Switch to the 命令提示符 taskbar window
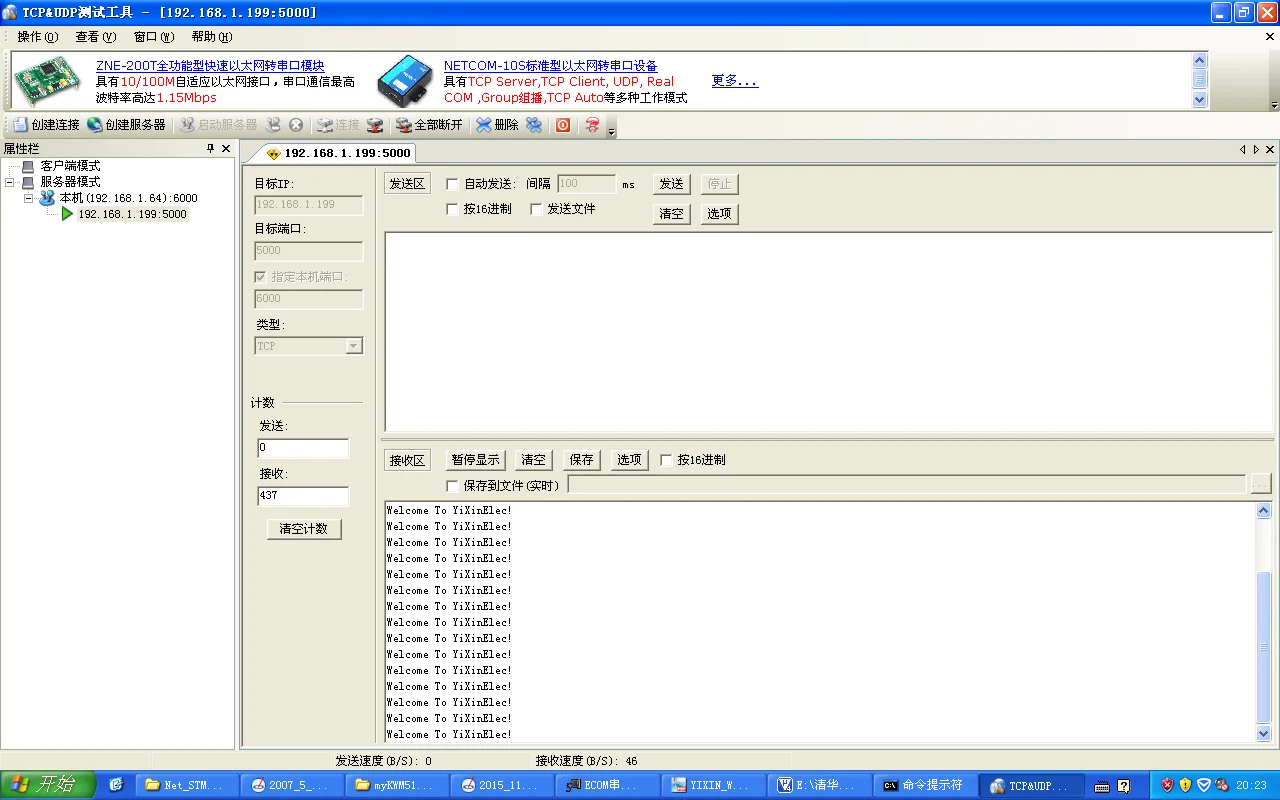 click(x=924, y=785)
